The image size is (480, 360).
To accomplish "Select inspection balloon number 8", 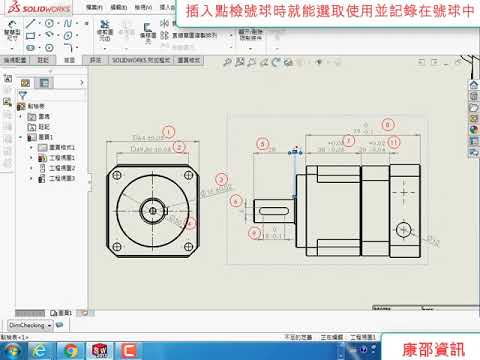I will pos(388,125).
